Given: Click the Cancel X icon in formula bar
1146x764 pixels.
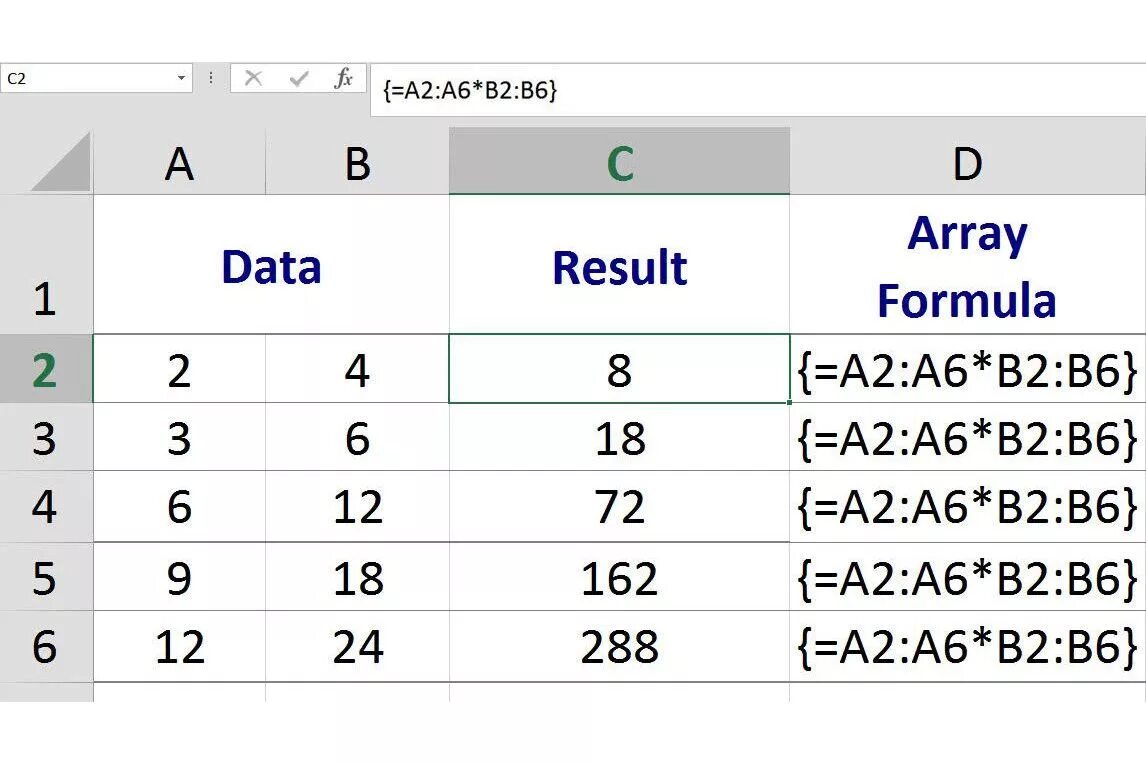Looking at the screenshot, I should 253,79.
